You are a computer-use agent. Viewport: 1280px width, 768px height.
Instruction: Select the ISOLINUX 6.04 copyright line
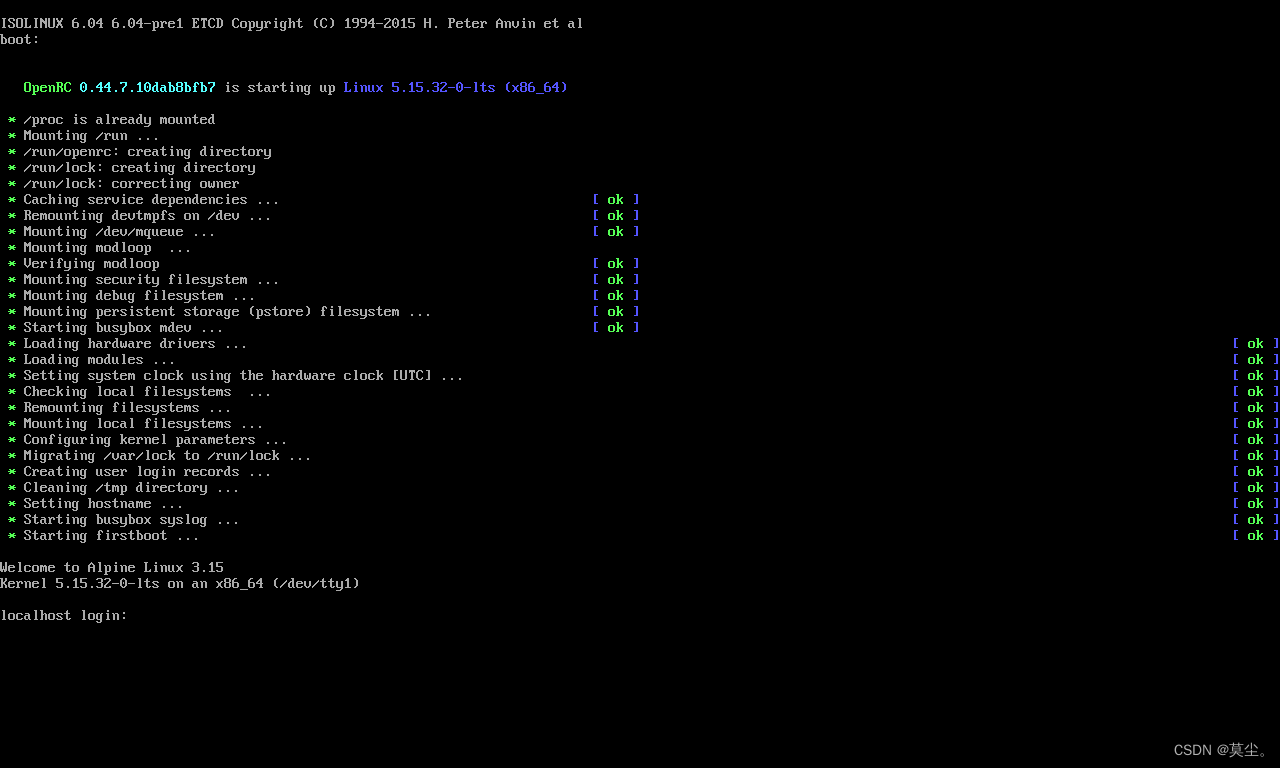292,23
